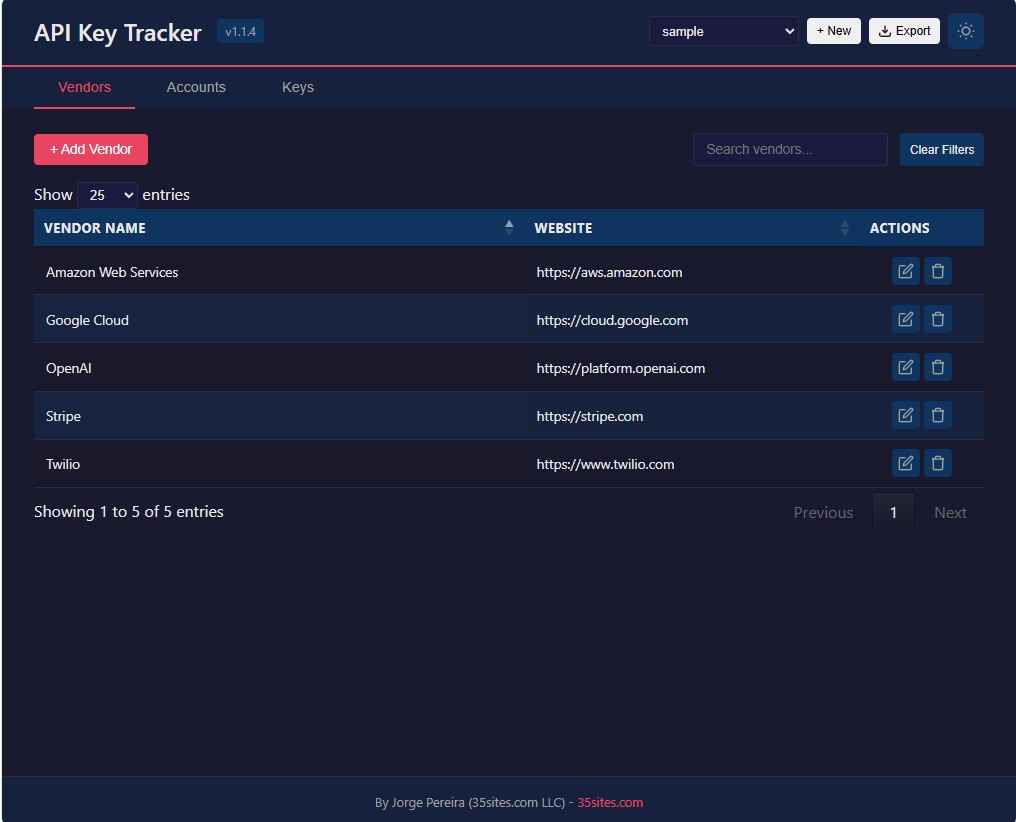Click the API Key Tracker title

coord(118,32)
